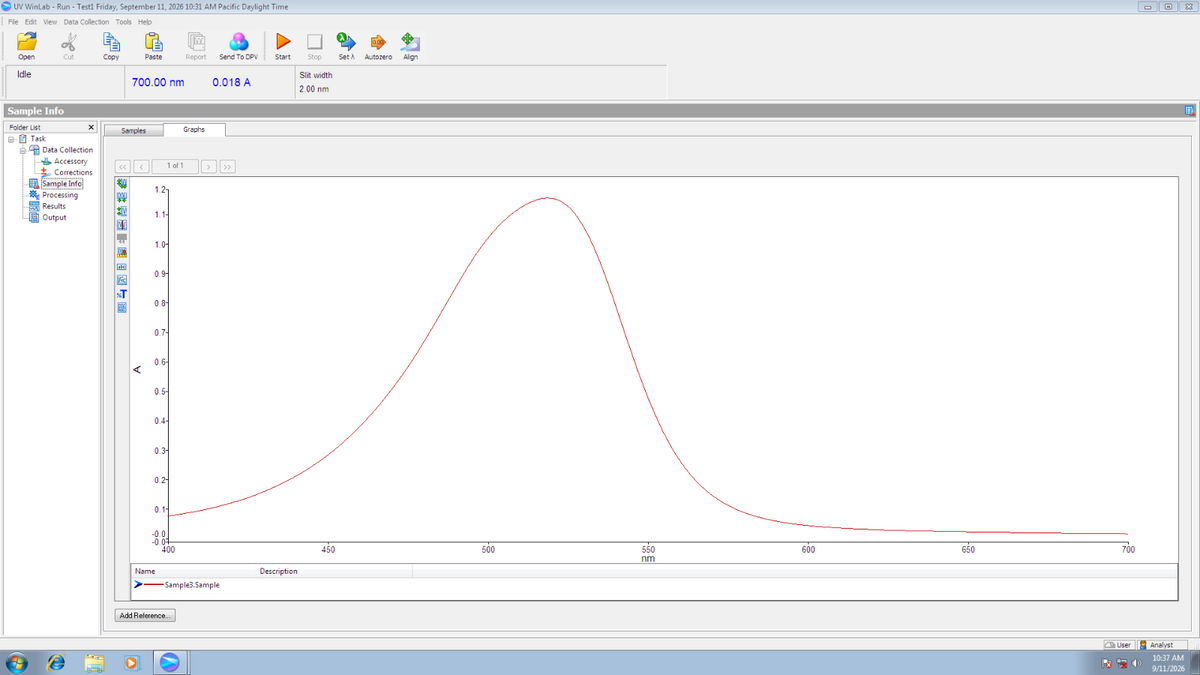Open the Results tree item
The image size is (1200, 675).
[53, 206]
